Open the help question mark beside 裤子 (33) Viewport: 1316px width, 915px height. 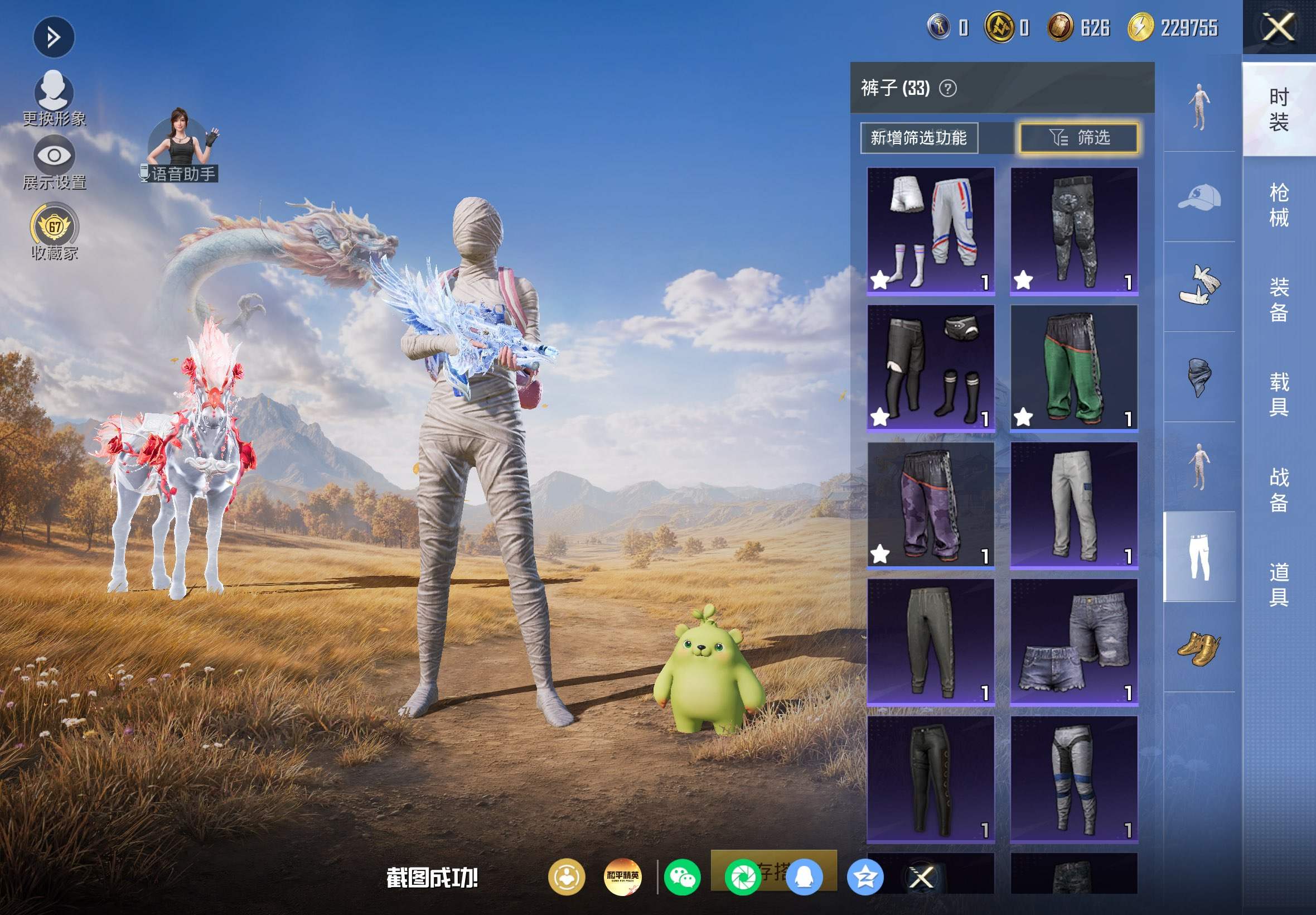948,88
